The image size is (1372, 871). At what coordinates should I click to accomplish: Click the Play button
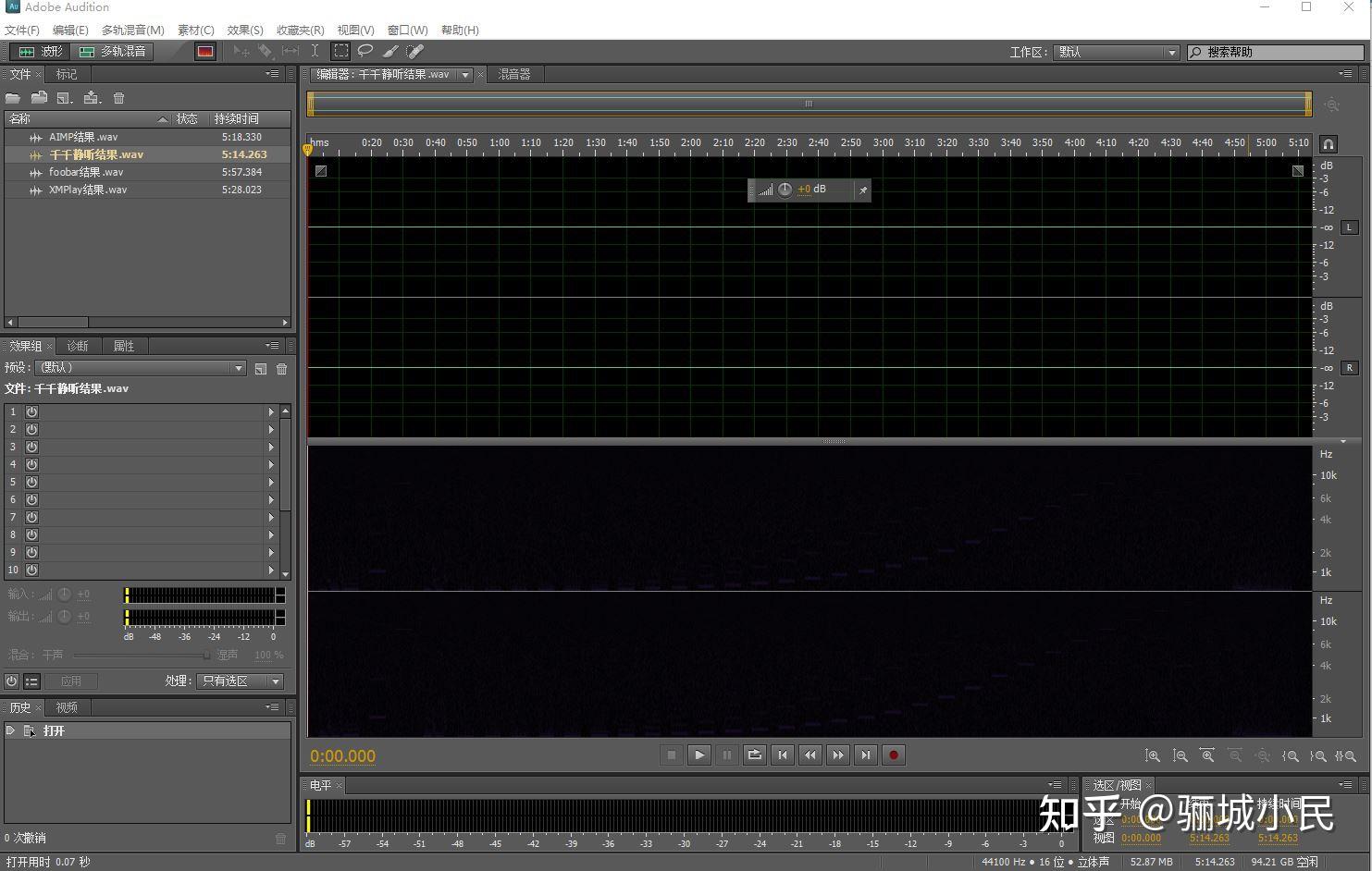[699, 754]
